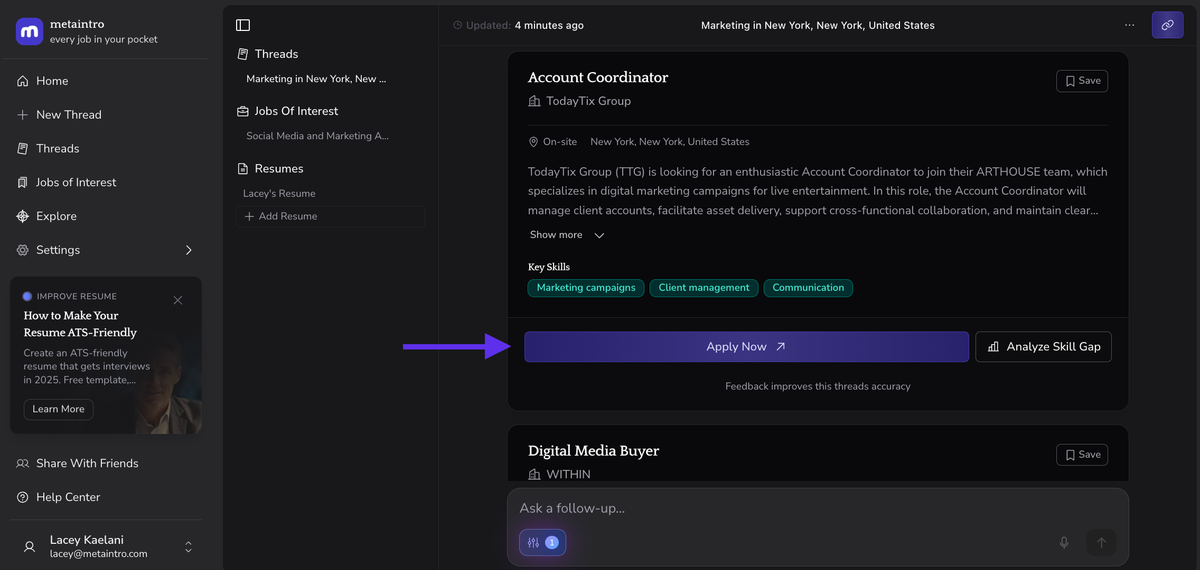
Task: Click the metaintro logo icon
Action: (x=29, y=32)
